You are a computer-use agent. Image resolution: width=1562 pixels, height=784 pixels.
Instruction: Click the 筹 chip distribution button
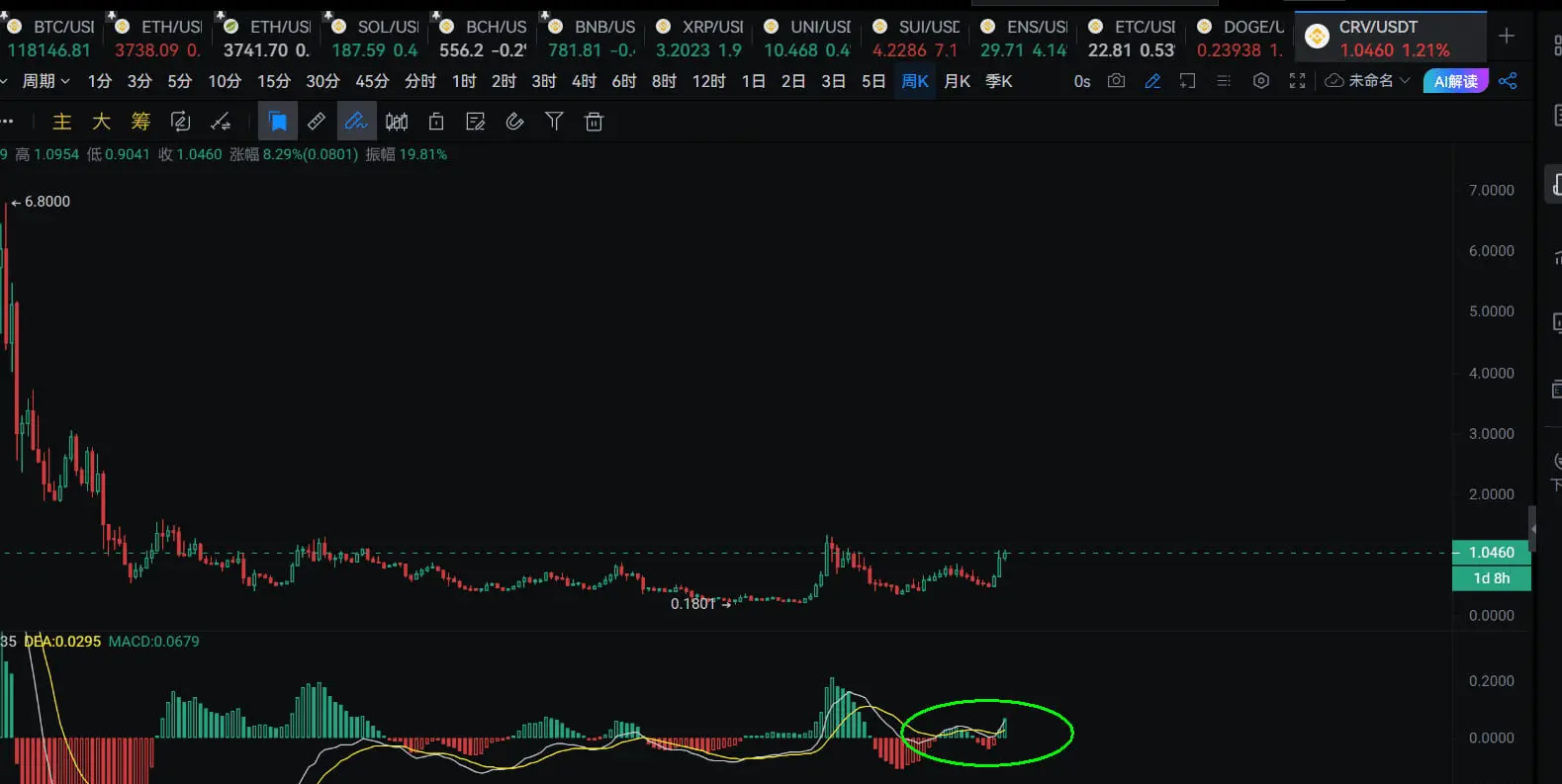point(140,122)
